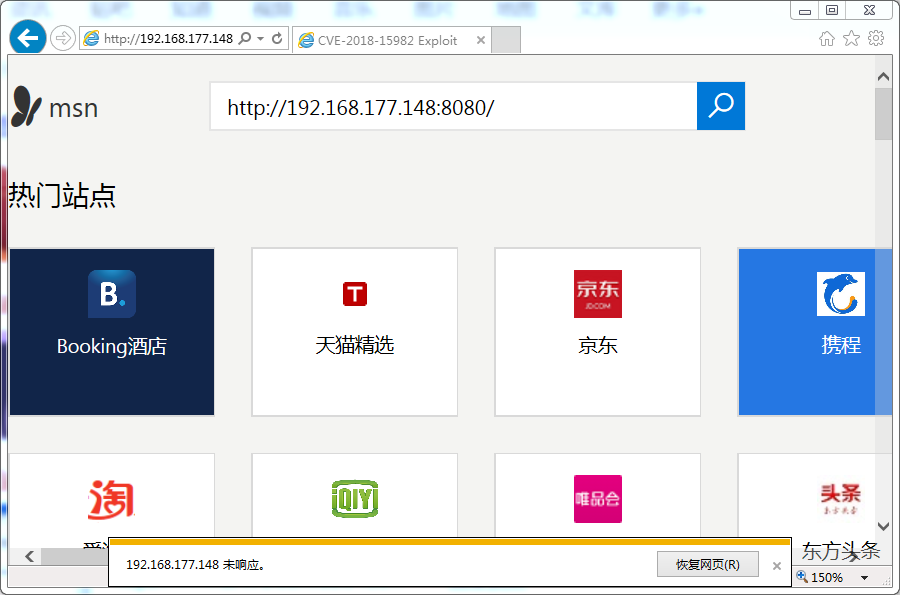Screen dimensions: 900x595
Task: Click the blue msn search button
Action: (x=721, y=106)
